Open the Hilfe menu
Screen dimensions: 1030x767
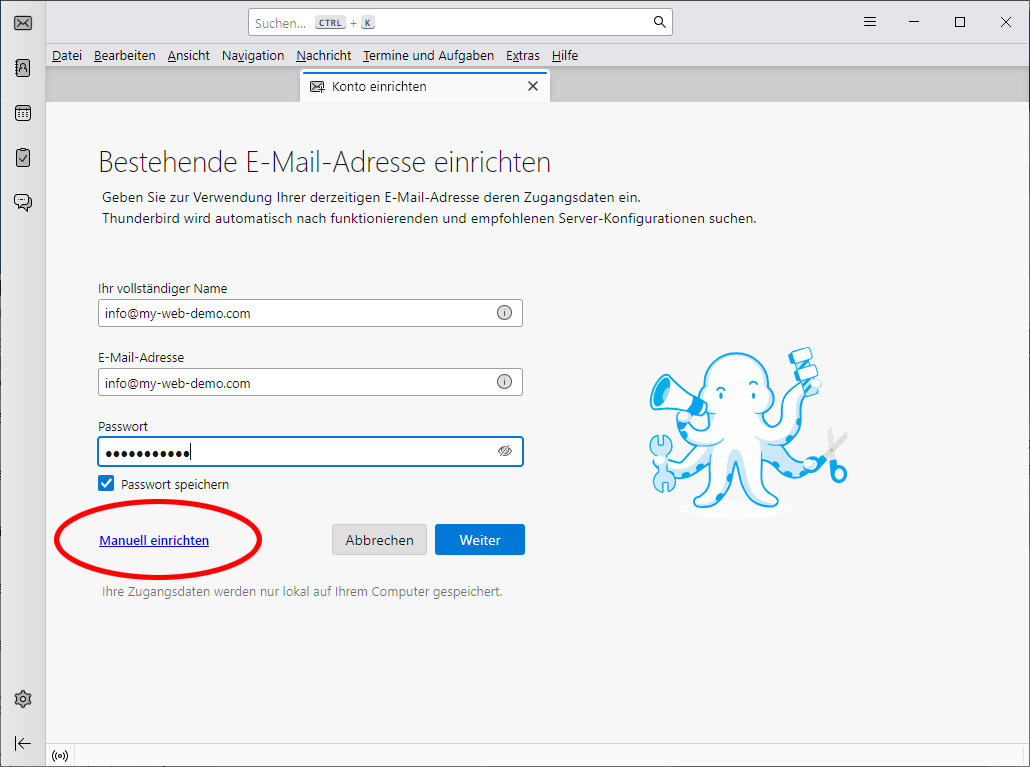click(565, 56)
